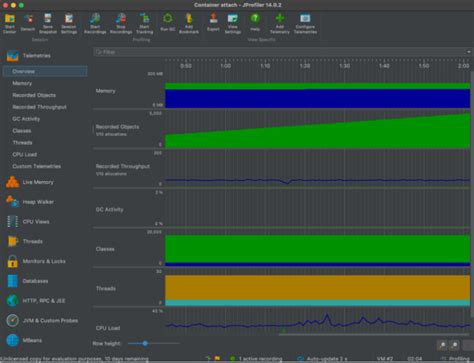Open the HTTP, RPC & JEE section
Viewport: 474px width, 363px height.
pyautogui.click(x=45, y=301)
